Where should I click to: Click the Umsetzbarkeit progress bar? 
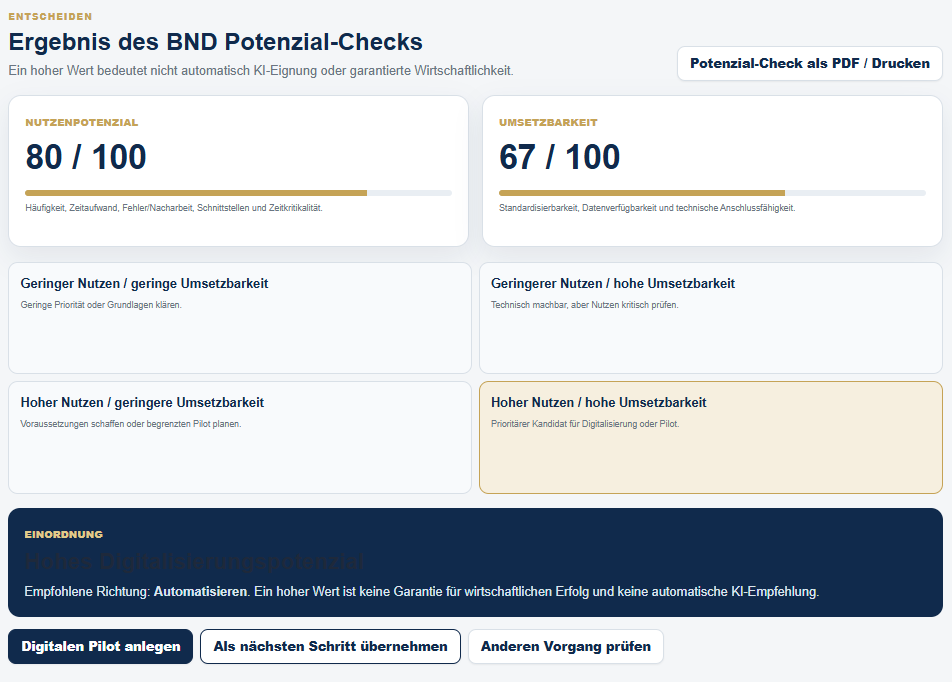pyautogui.click(x=712, y=193)
